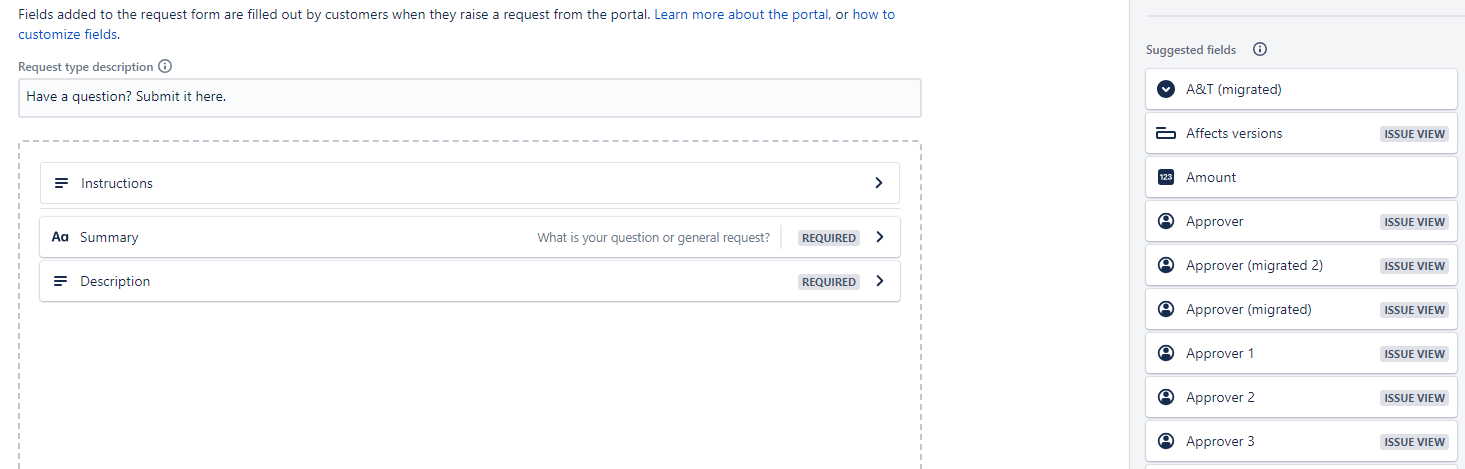Click the Instructions paragraph icon

tap(61, 183)
